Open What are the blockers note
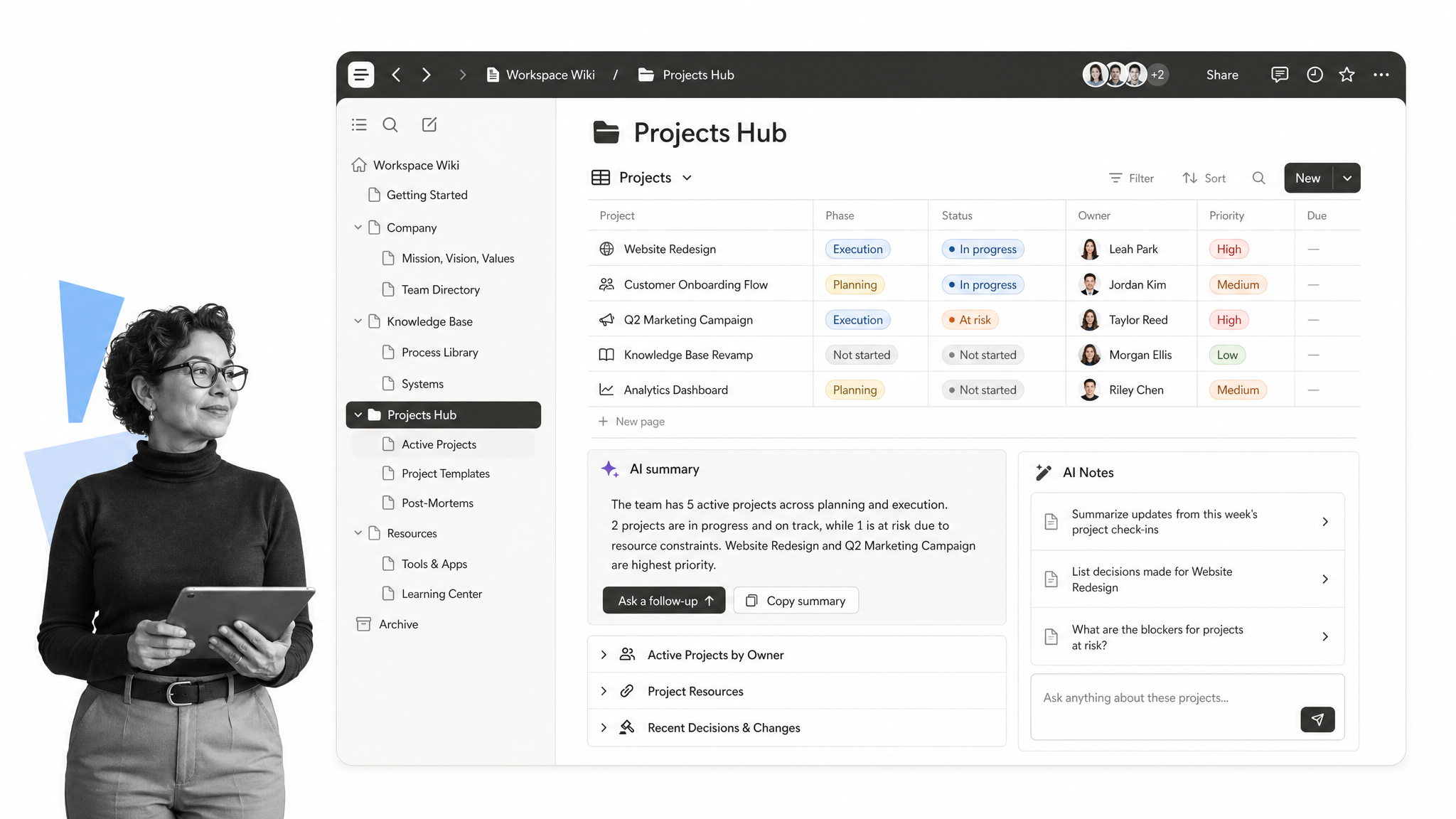Image resolution: width=1456 pixels, height=819 pixels. click(1187, 637)
